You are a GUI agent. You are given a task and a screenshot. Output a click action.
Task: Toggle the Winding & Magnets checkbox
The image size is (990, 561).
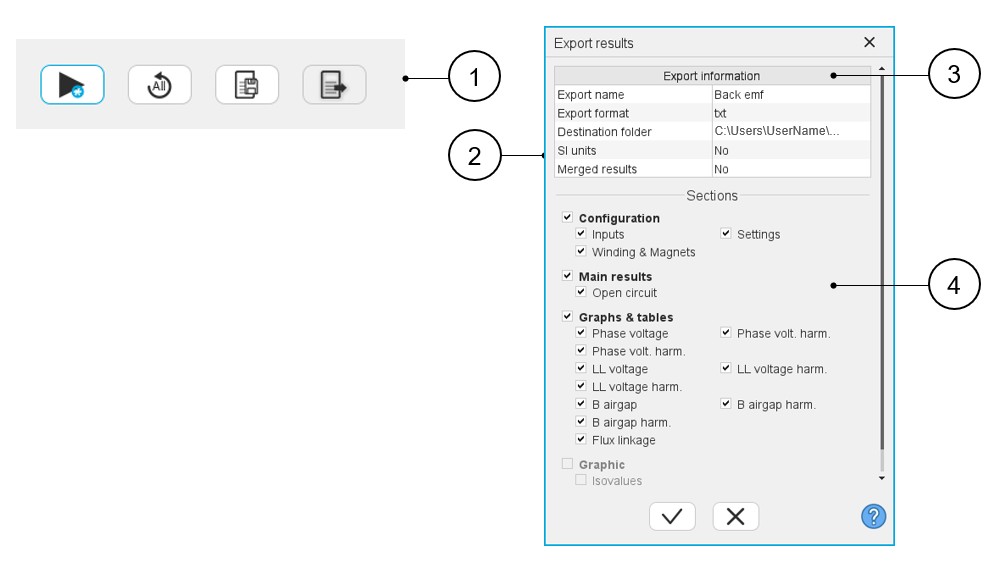(581, 252)
